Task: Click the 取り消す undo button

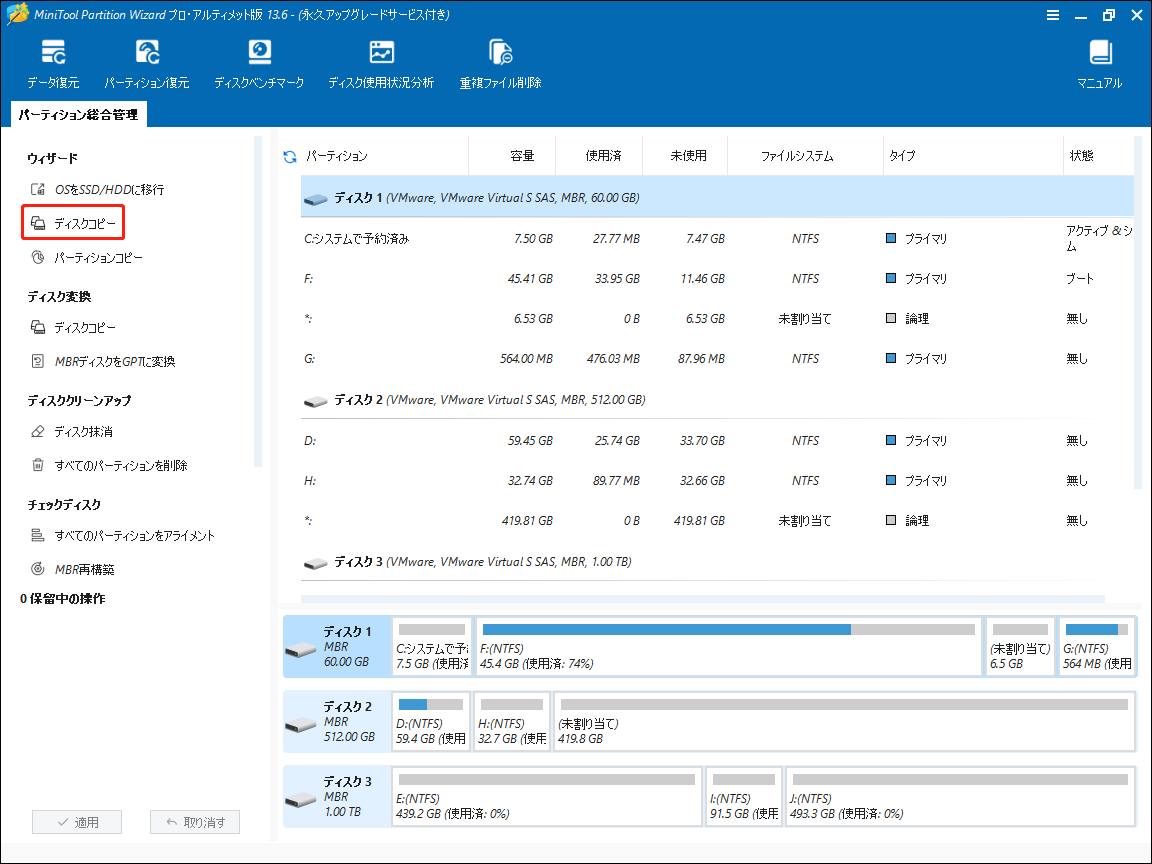Action: [195, 822]
